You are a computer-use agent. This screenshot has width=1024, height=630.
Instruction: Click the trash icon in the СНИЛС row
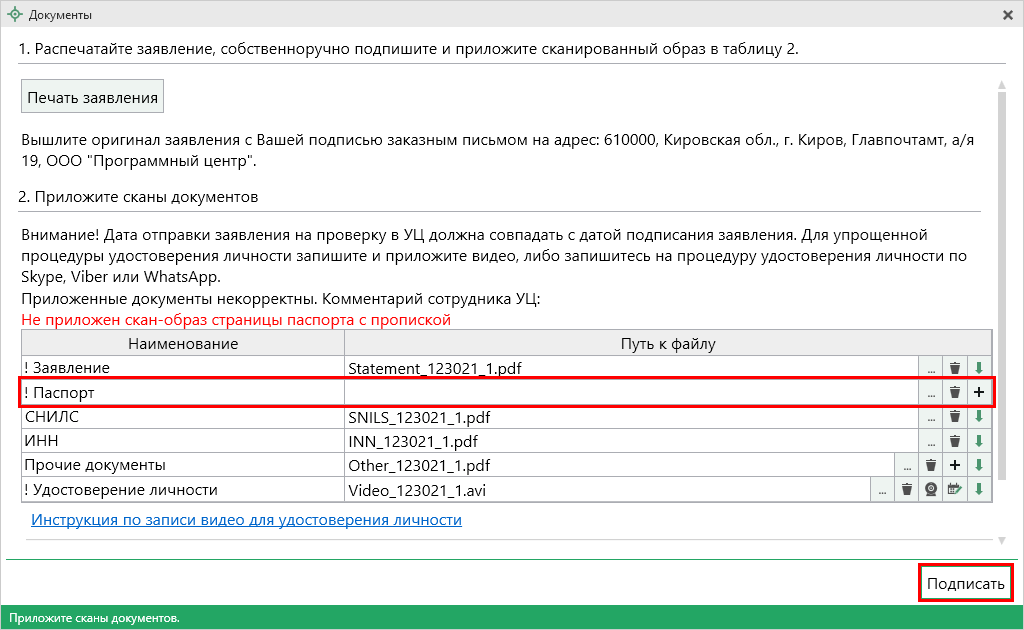pyautogui.click(x=955, y=417)
